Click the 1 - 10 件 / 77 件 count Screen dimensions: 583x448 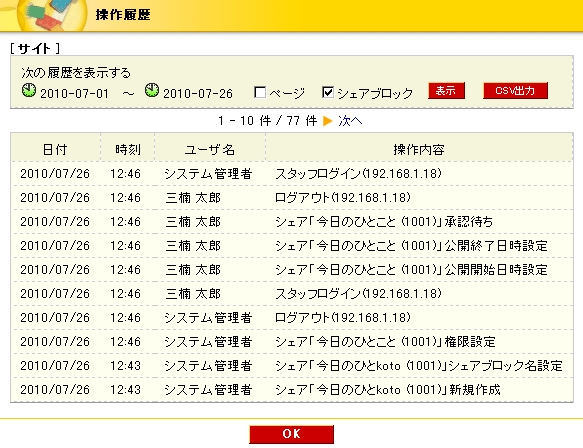(267, 121)
